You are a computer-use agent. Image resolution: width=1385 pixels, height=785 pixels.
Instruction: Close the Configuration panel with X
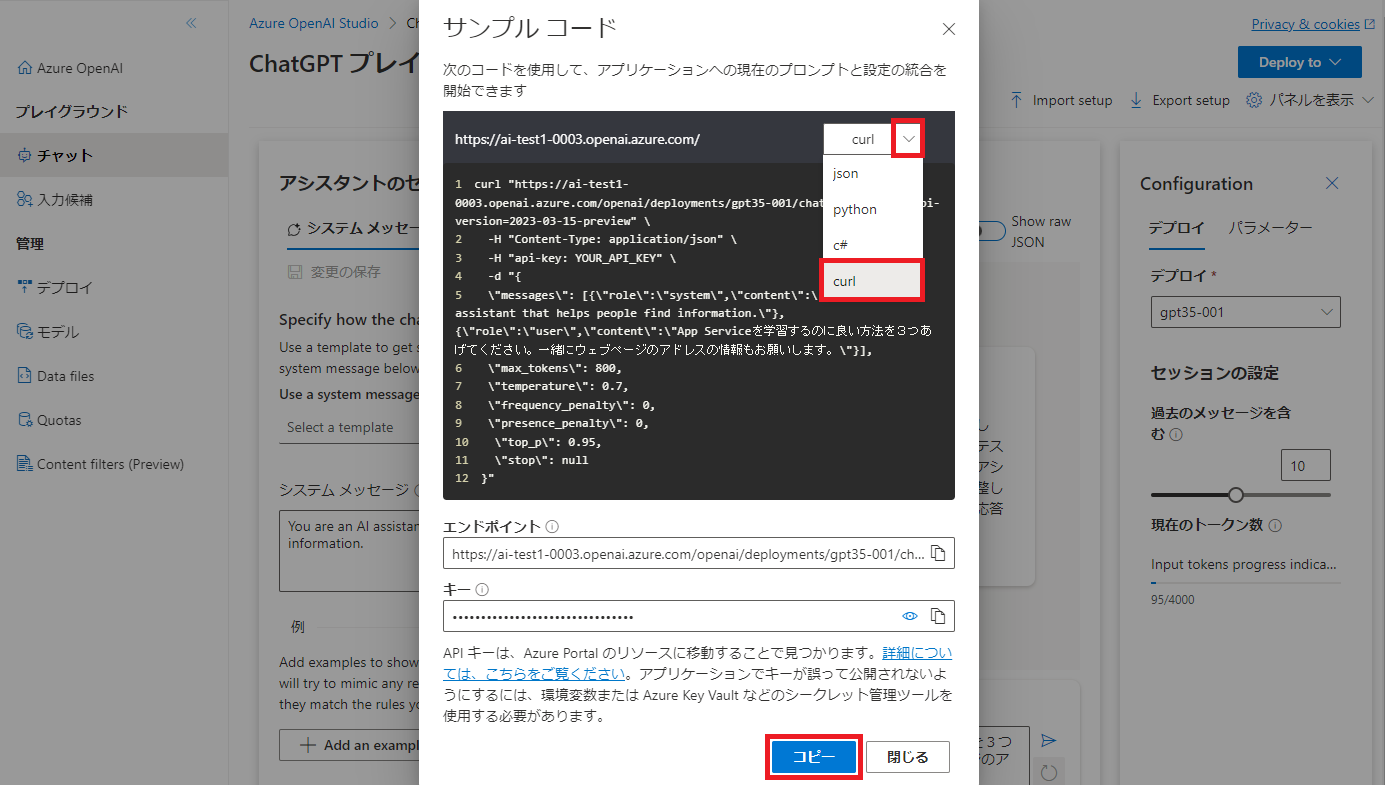1332,183
